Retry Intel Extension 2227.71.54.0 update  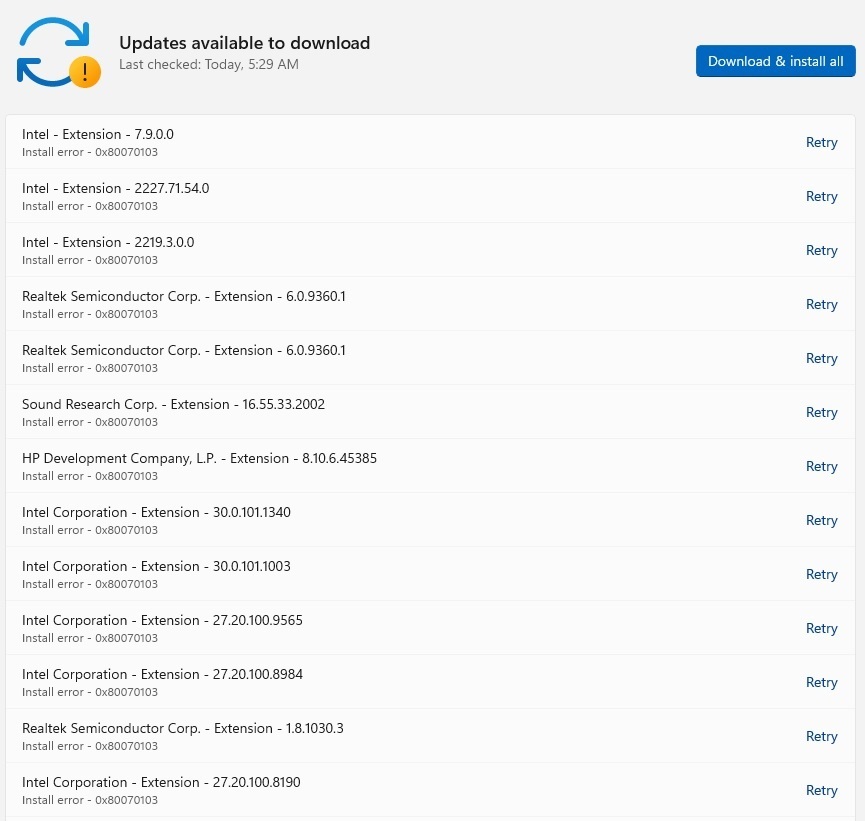pos(821,196)
